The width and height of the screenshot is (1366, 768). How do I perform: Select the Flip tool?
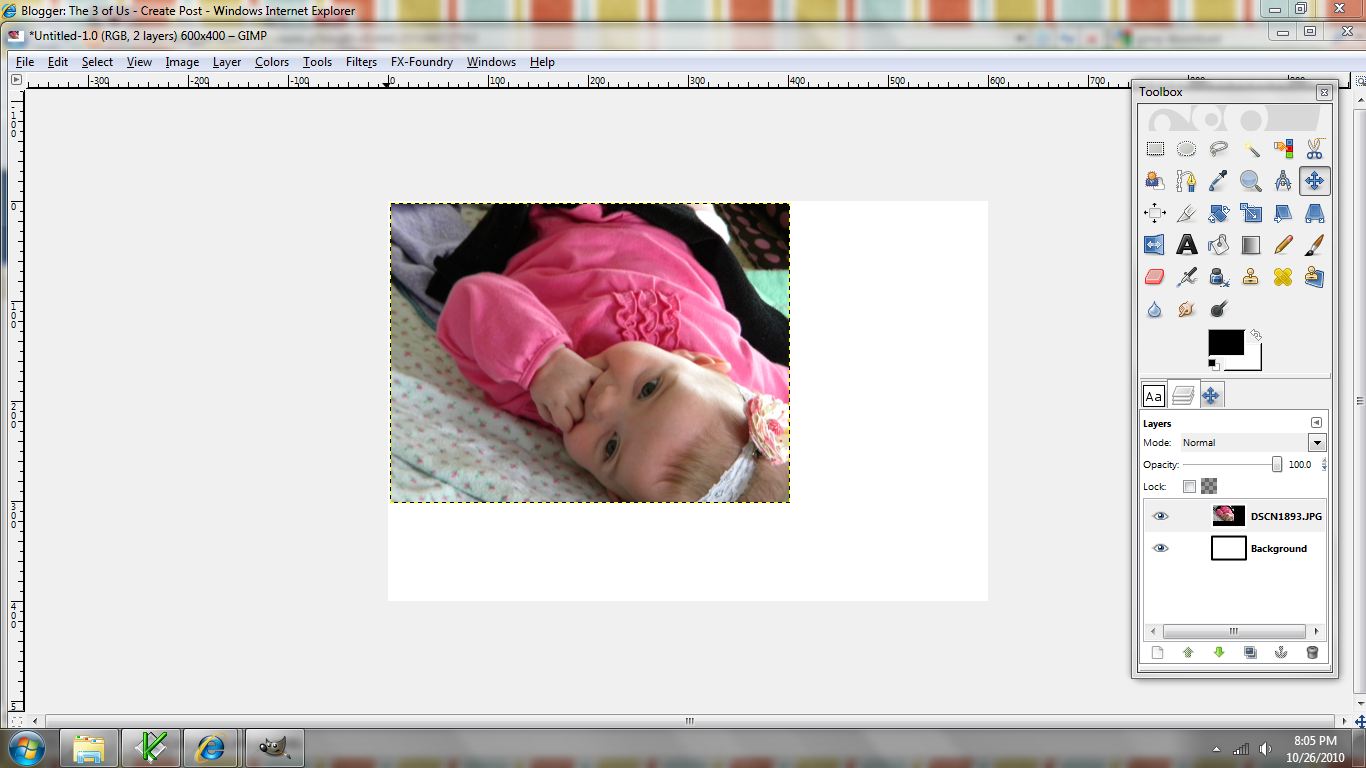(x=1155, y=245)
